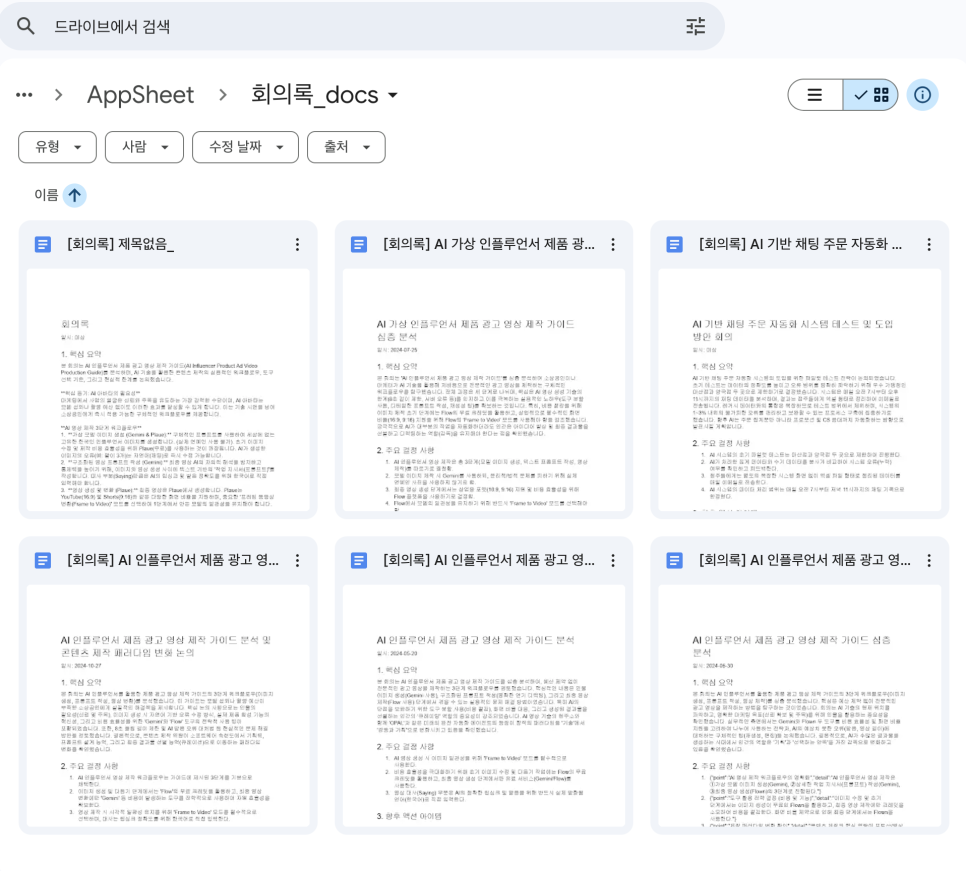Select the AI 기반 채팅 주문 자동화 file title
The image size is (966, 871).
tap(800, 245)
